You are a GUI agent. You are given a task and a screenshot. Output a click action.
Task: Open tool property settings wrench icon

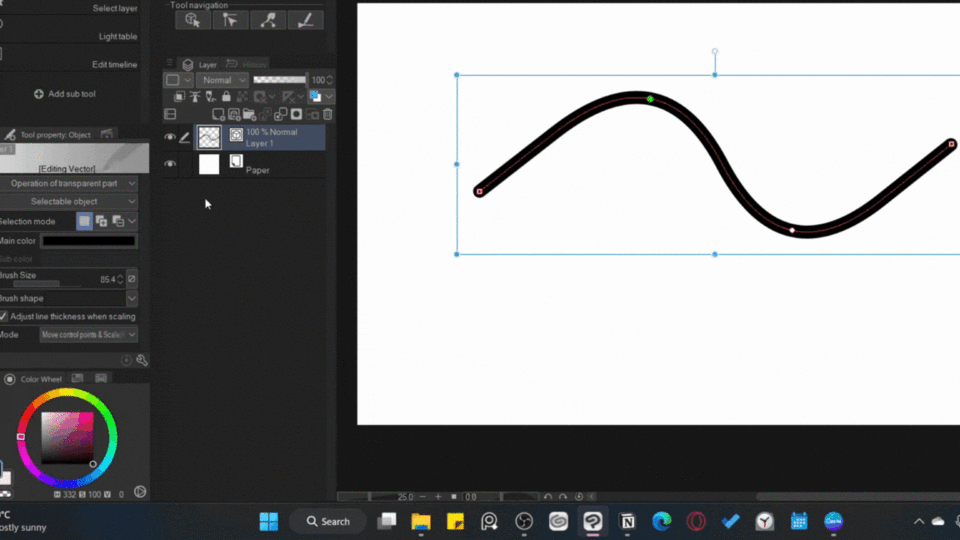point(142,360)
